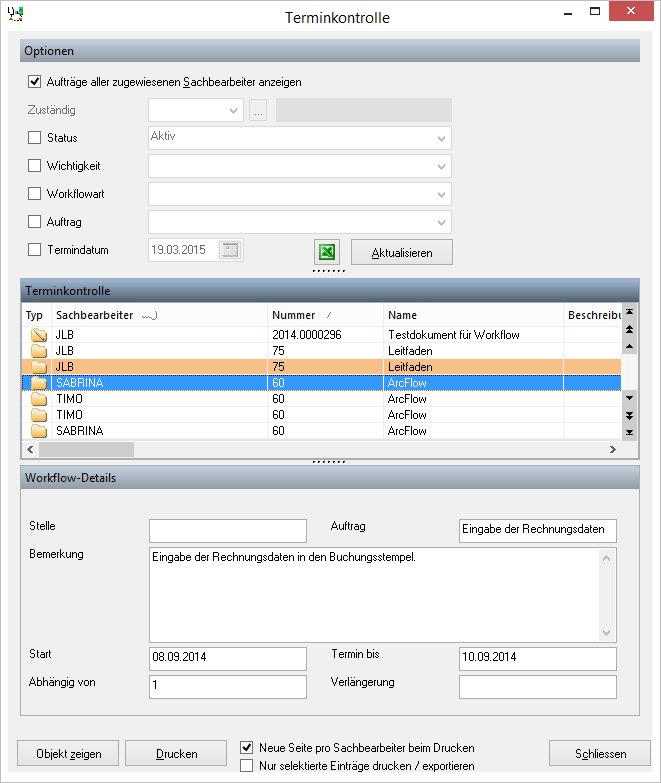Click the splitter dots above Workflow-Details
Viewport: 661px width, 783px height.
[329, 462]
